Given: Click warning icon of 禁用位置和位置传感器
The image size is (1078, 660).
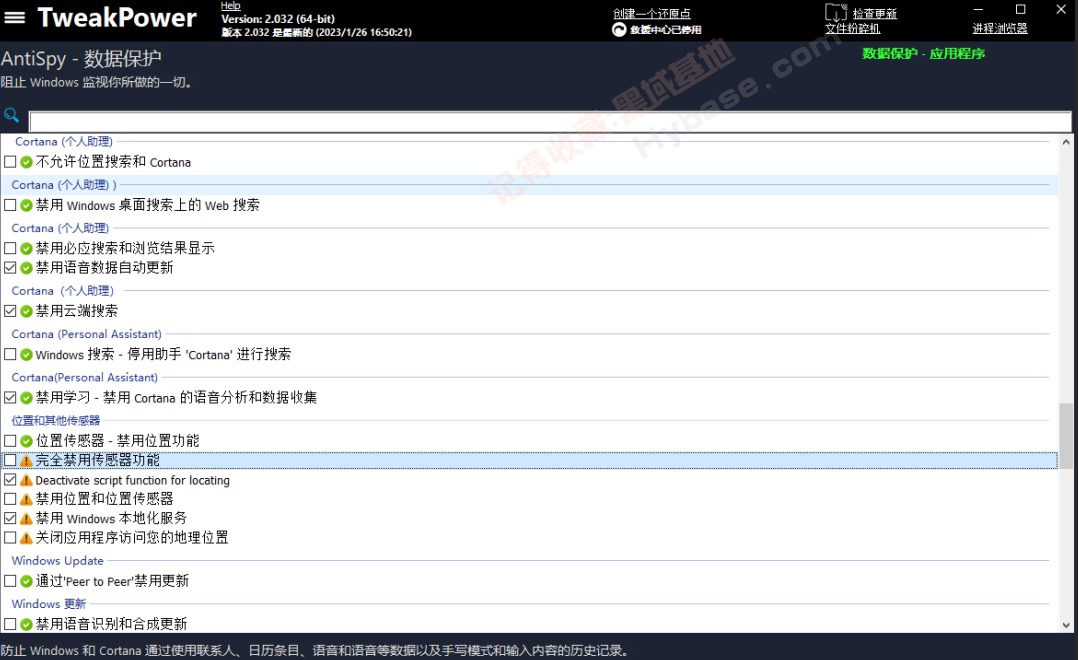Looking at the screenshot, I should point(26,499).
